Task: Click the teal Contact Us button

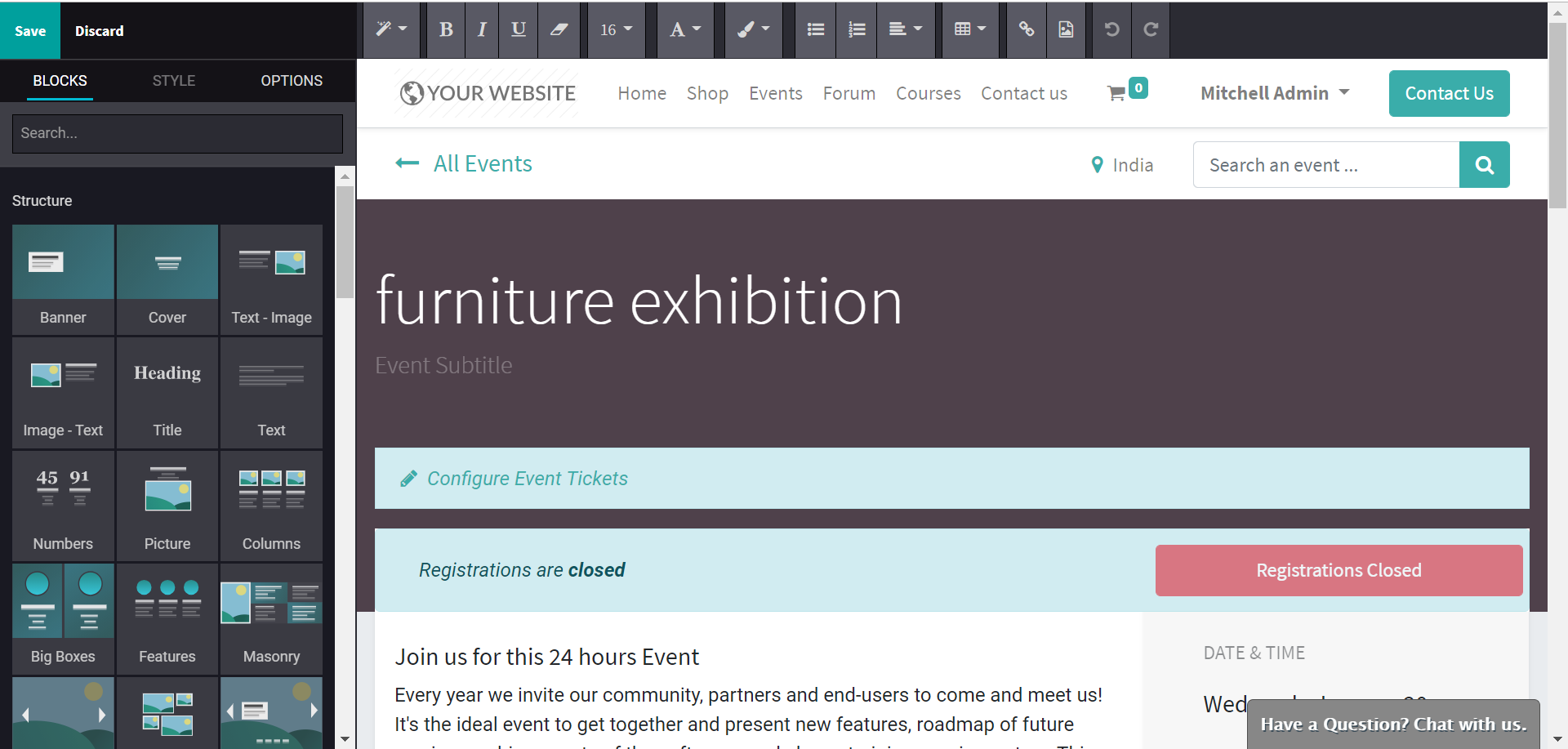Action: [1449, 93]
